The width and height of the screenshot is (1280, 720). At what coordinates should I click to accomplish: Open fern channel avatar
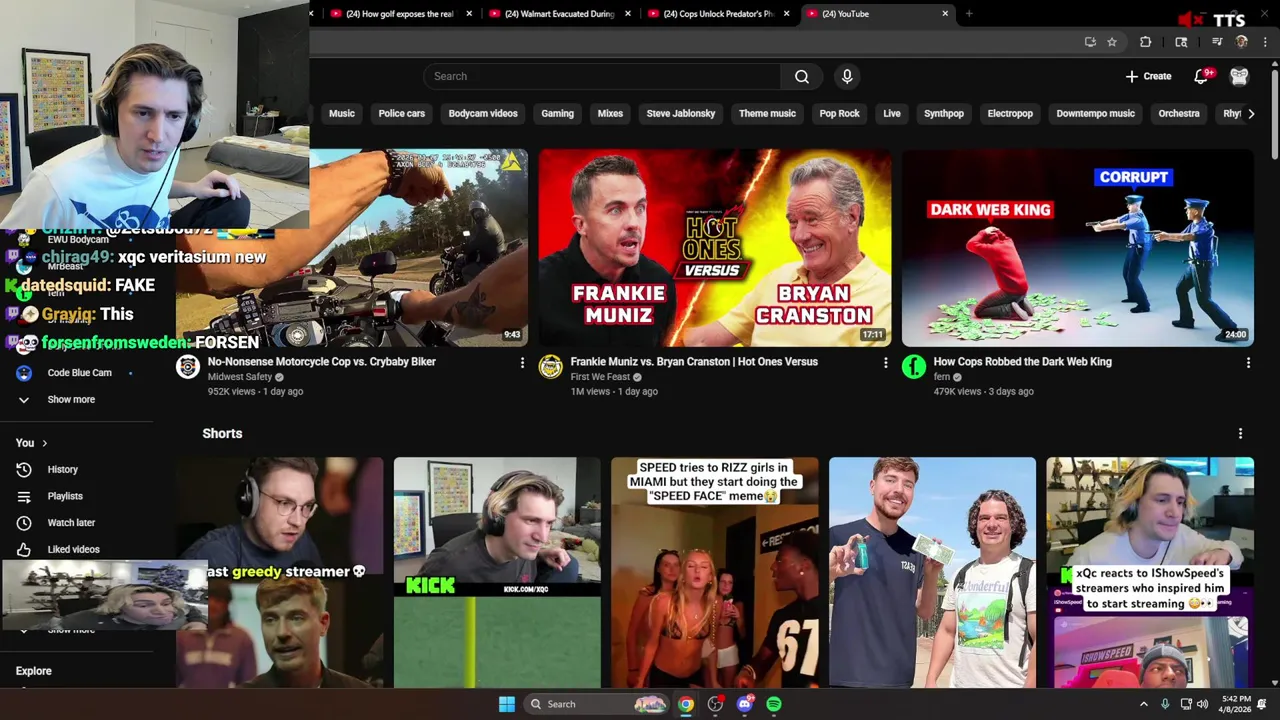[x=914, y=367]
